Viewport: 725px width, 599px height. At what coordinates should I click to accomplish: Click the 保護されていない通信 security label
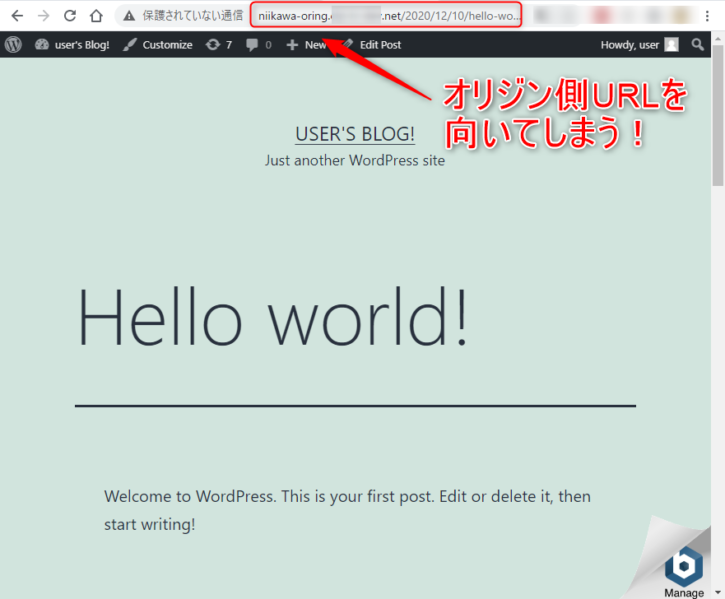[x=192, y=16]
